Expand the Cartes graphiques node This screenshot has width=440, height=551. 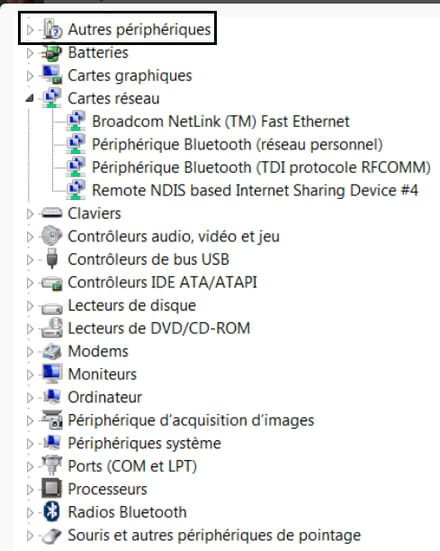point(30,76)
